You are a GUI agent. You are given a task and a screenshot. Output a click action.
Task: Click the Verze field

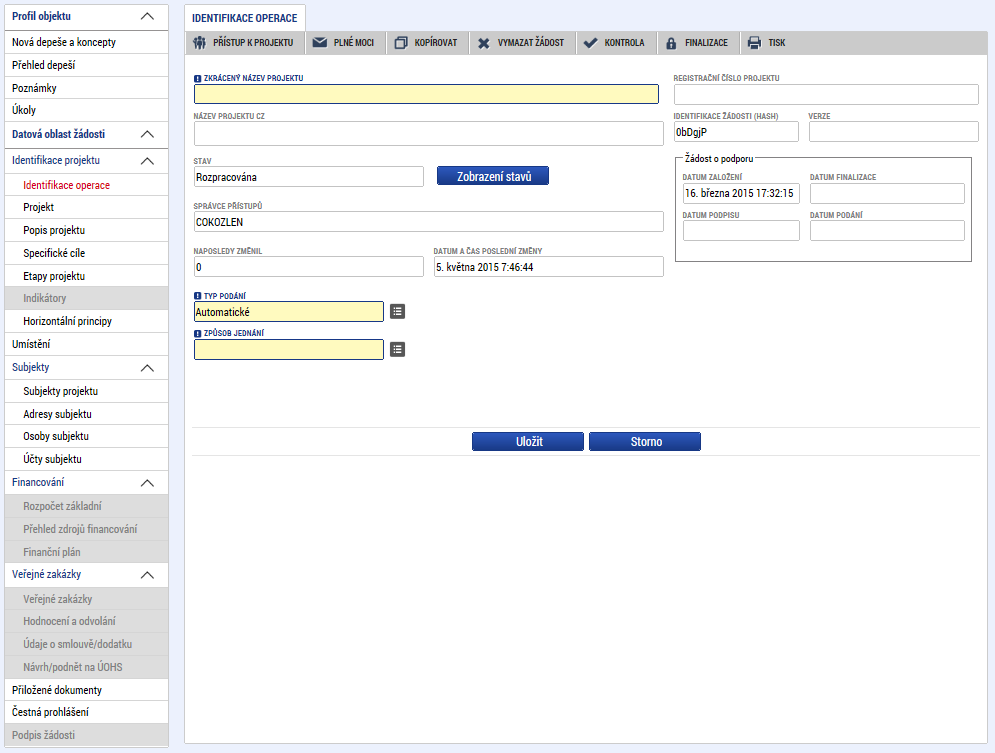pyautogui.click(x=893, y=132)
